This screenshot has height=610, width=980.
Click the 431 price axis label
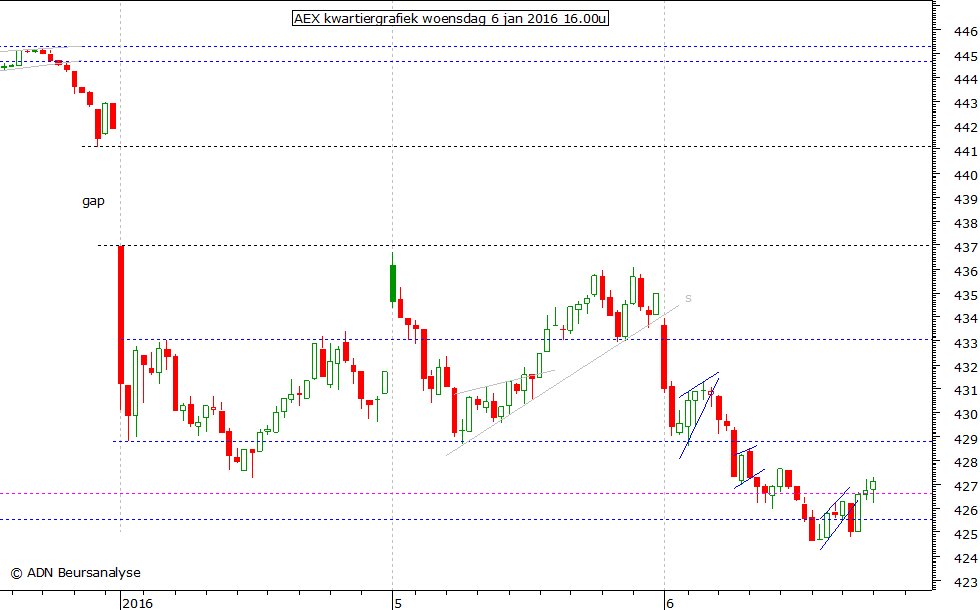(x=966, y=391)
